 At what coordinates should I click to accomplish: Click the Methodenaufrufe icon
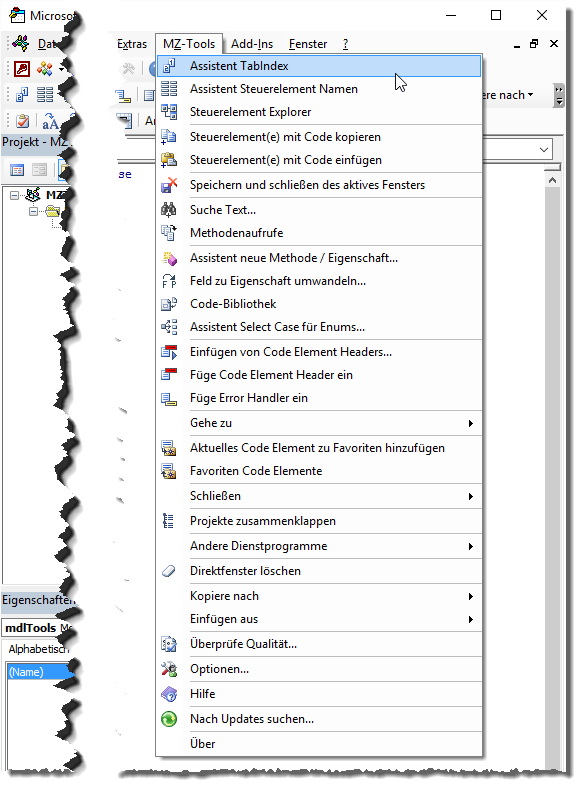[169, 233]
